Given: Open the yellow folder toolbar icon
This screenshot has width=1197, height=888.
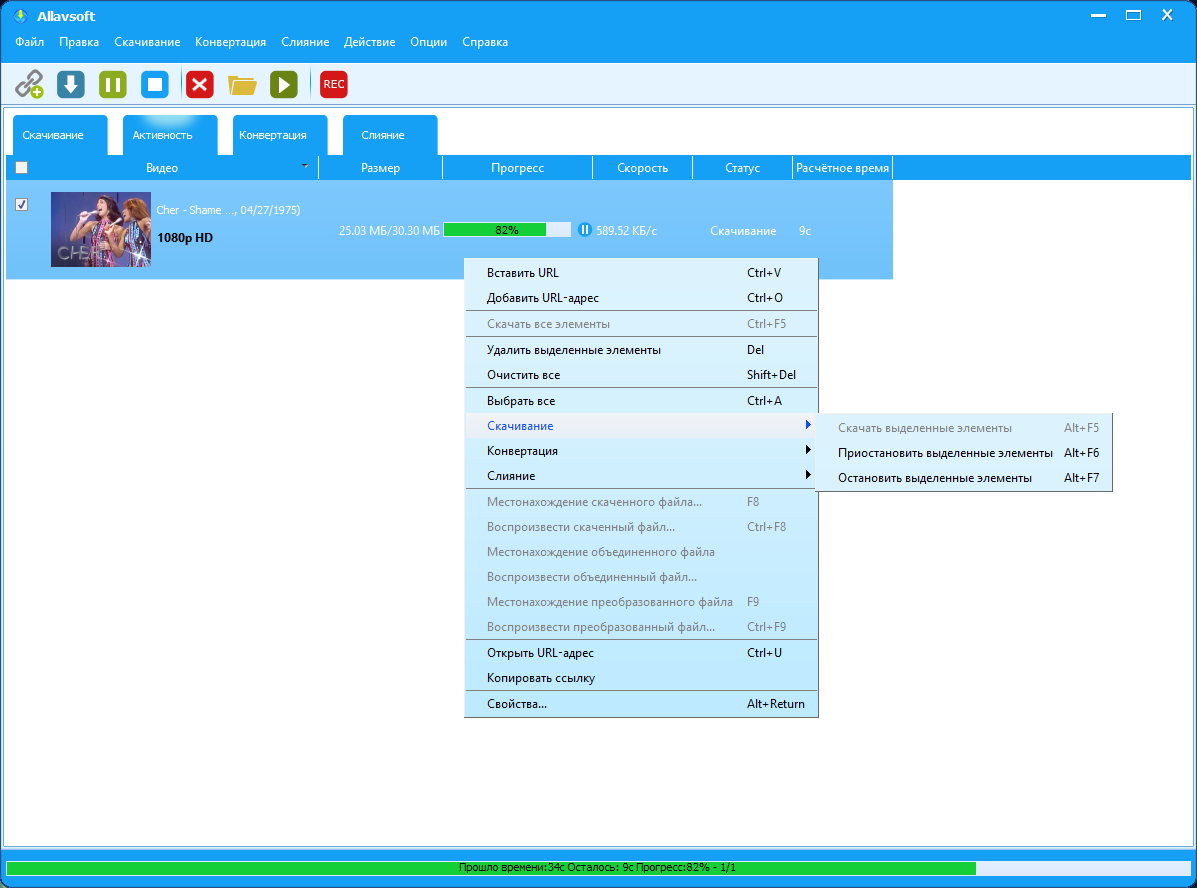Looking at the screenshot, I should [x=242, y=84].
